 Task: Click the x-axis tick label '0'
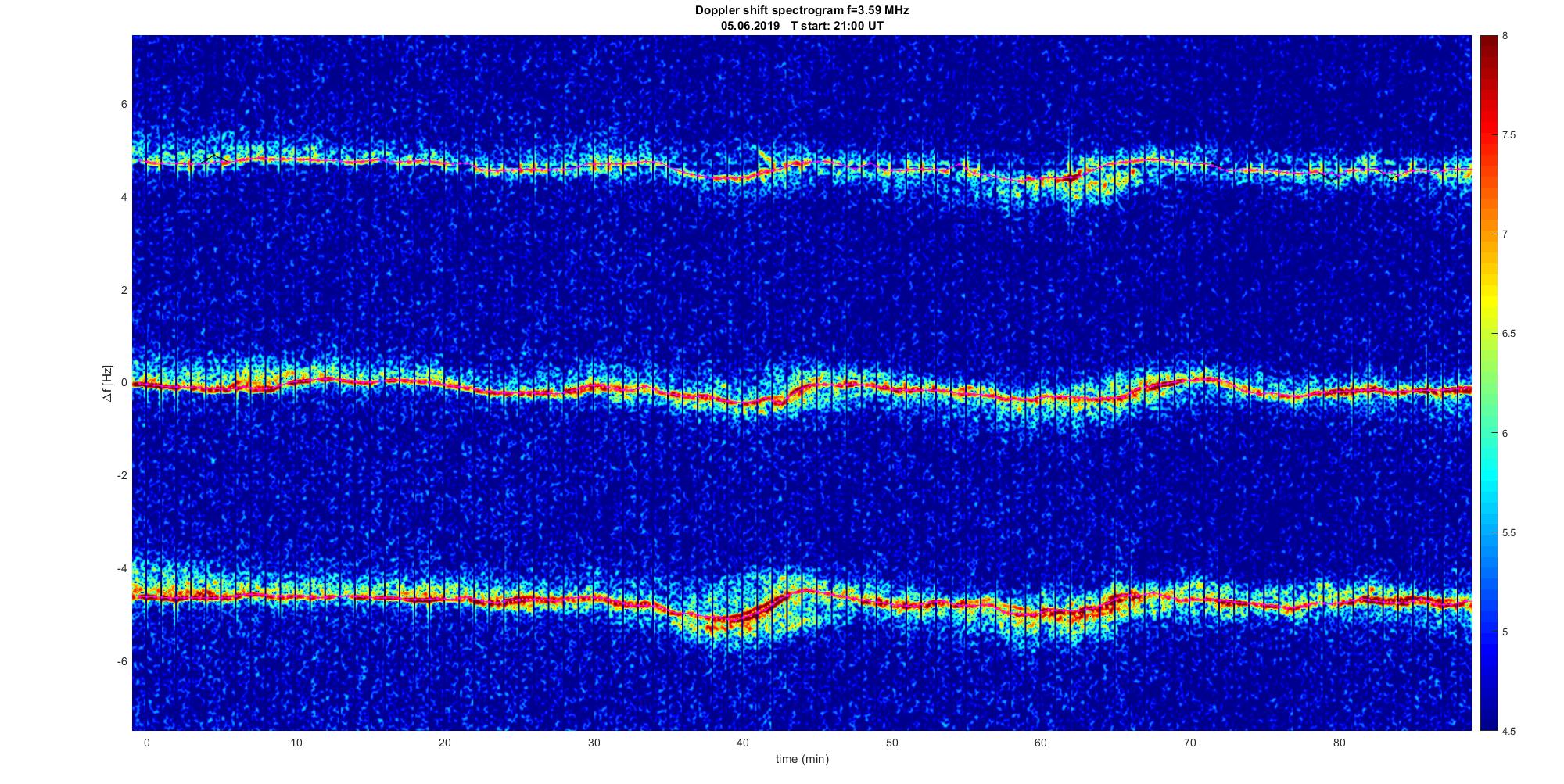146,743
